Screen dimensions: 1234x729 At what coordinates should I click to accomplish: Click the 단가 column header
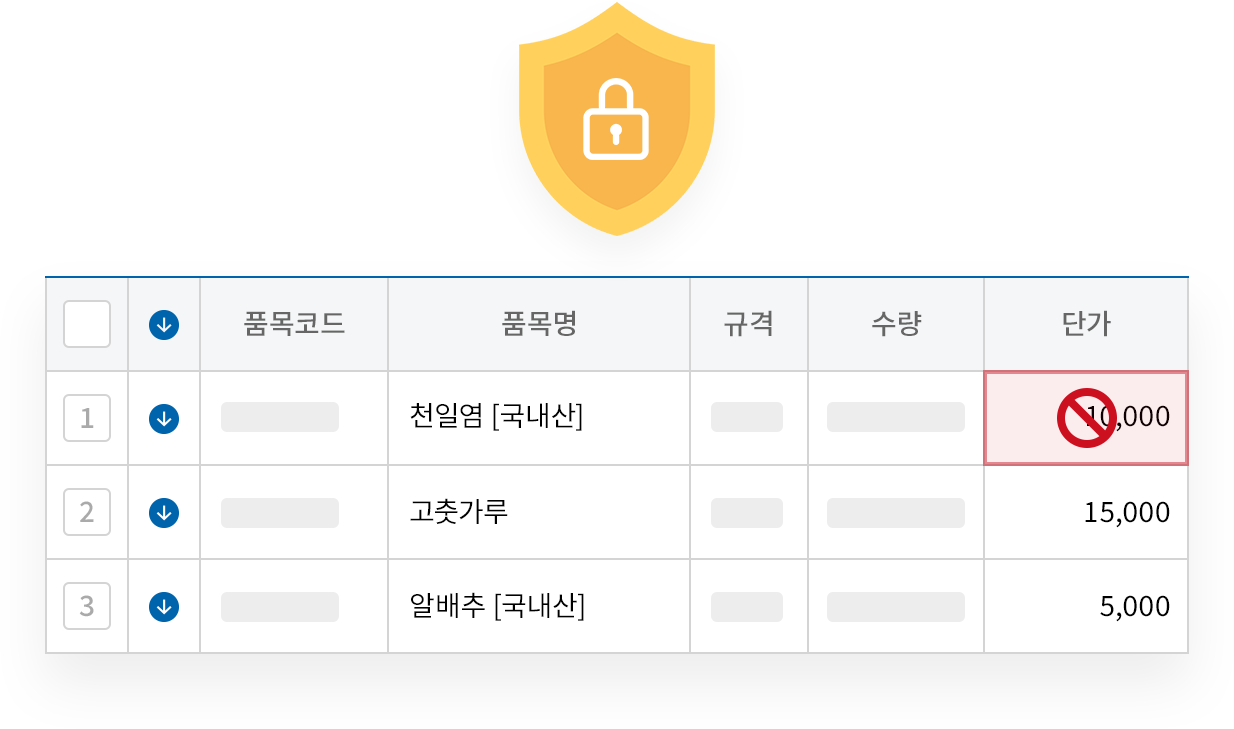coord(1086,324)
